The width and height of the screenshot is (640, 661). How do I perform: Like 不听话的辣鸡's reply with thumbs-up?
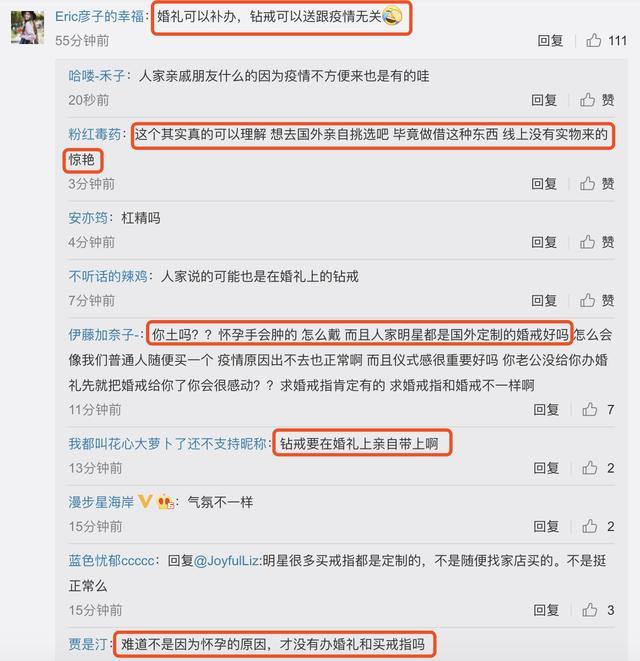point(587,301)
